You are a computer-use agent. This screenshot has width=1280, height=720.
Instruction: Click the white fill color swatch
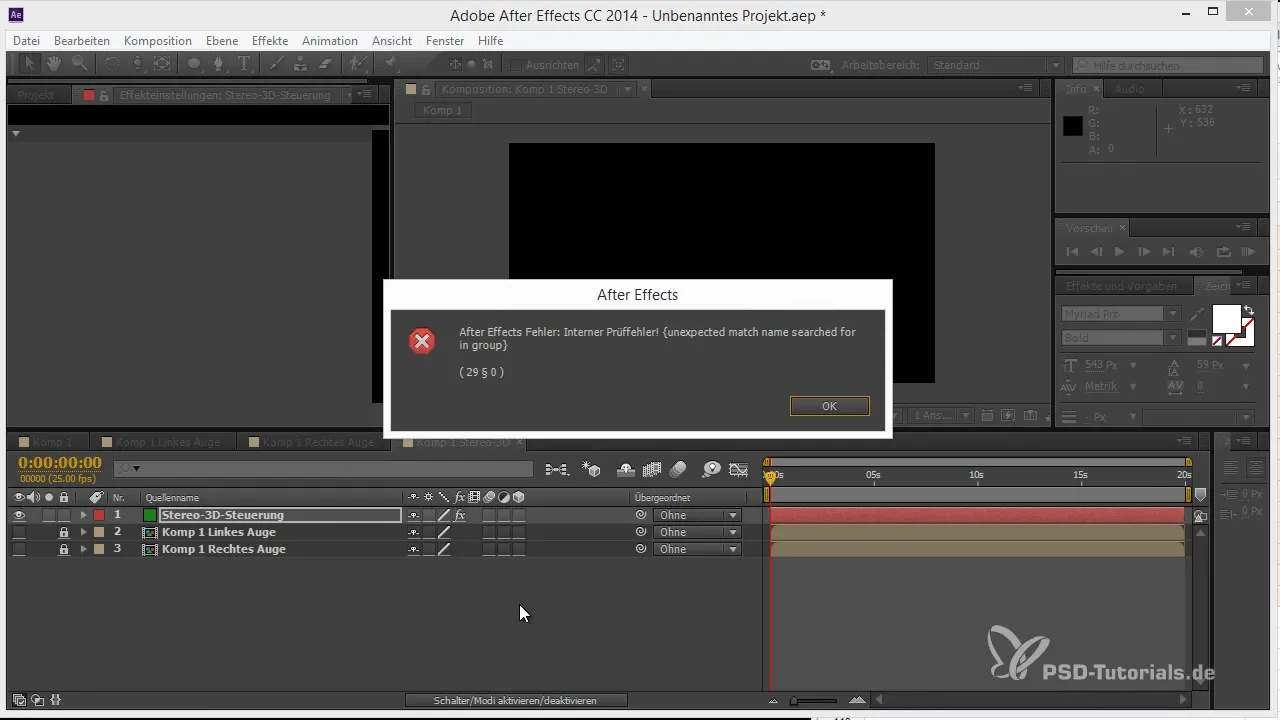pyautogui.click(x=1226, y=318)
